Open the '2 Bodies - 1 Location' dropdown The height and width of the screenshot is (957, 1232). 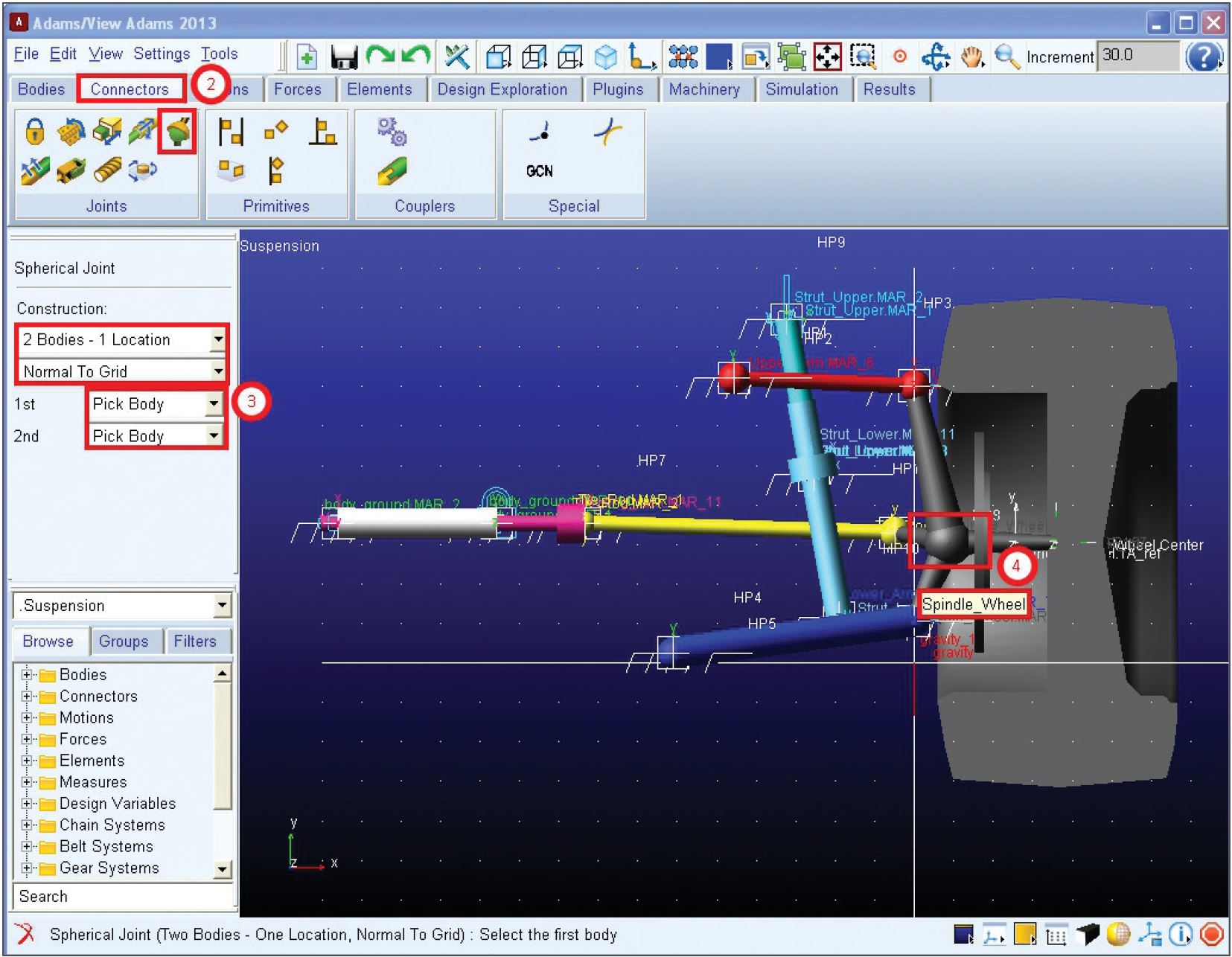click(217, 340)
